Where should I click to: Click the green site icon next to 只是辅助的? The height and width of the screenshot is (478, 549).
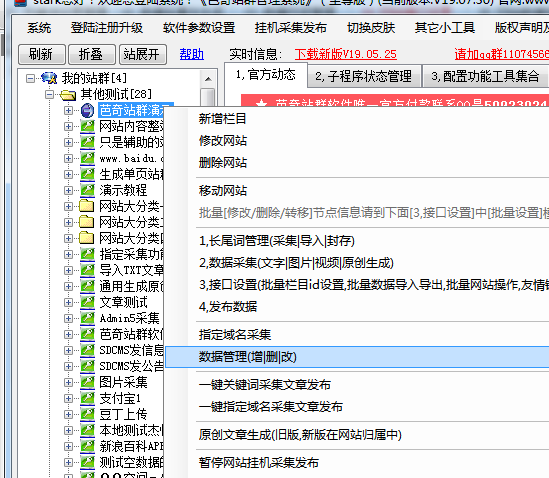tap(87, 142)
